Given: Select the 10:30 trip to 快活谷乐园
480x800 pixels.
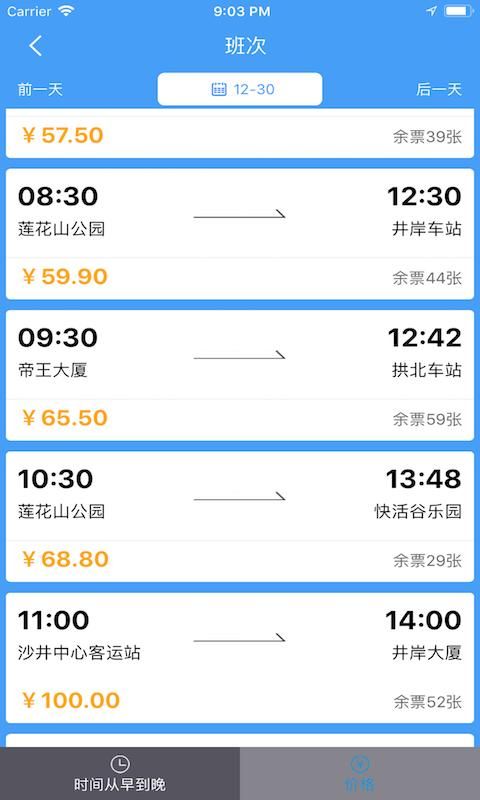Looking at the screenshot, I should (240, 517).
